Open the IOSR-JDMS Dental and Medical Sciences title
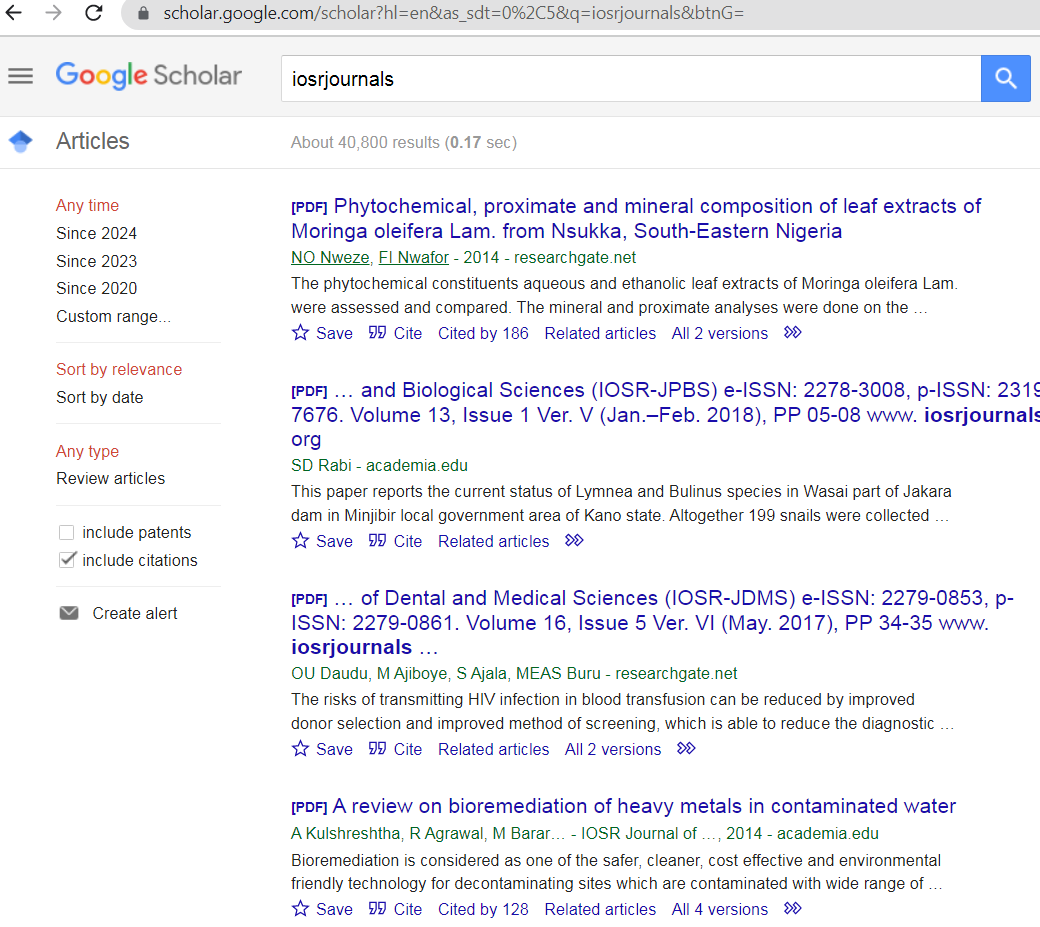The image size is (1040, 927). coord(653,622)
